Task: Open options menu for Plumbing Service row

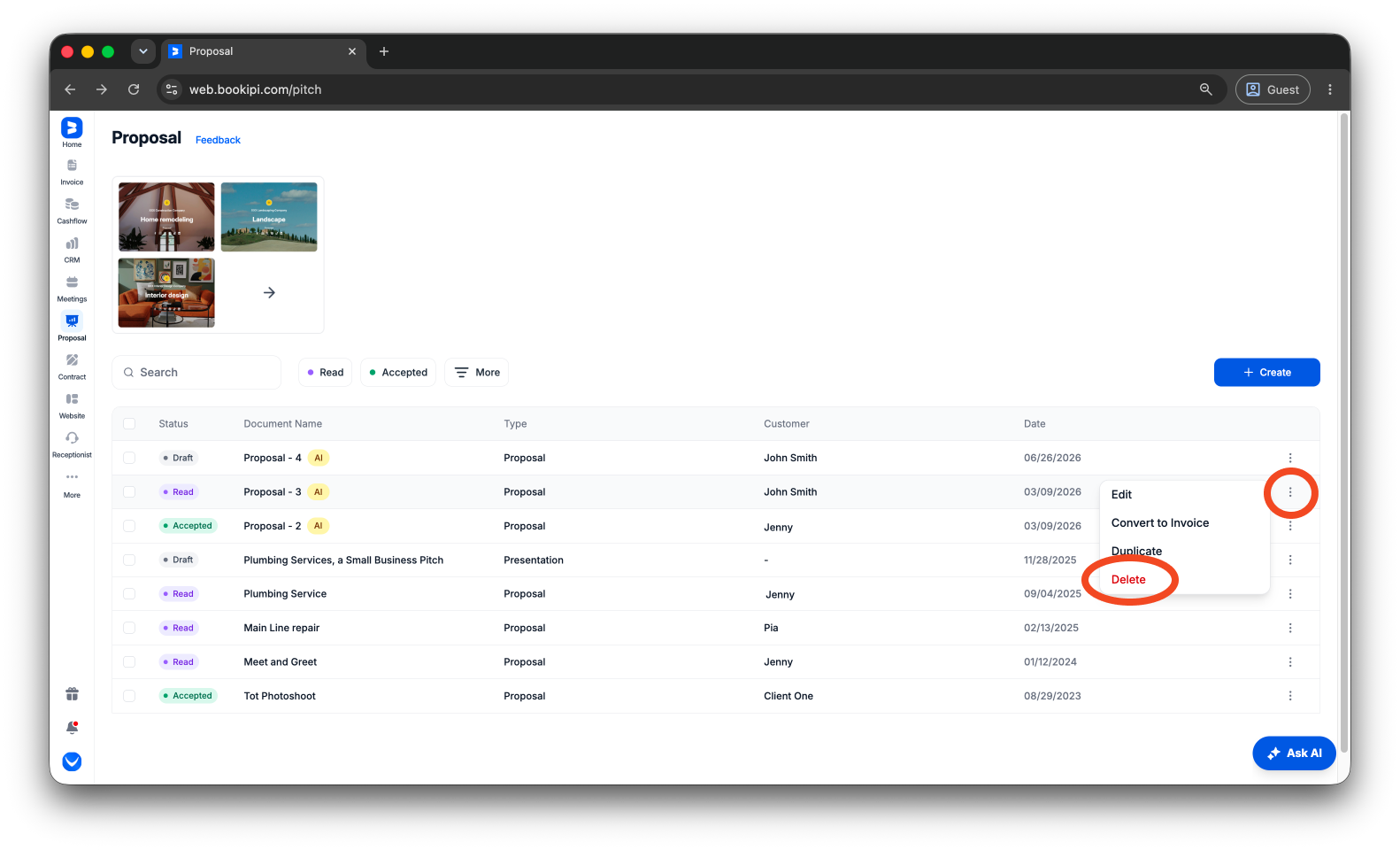Action: [1290, 594]
